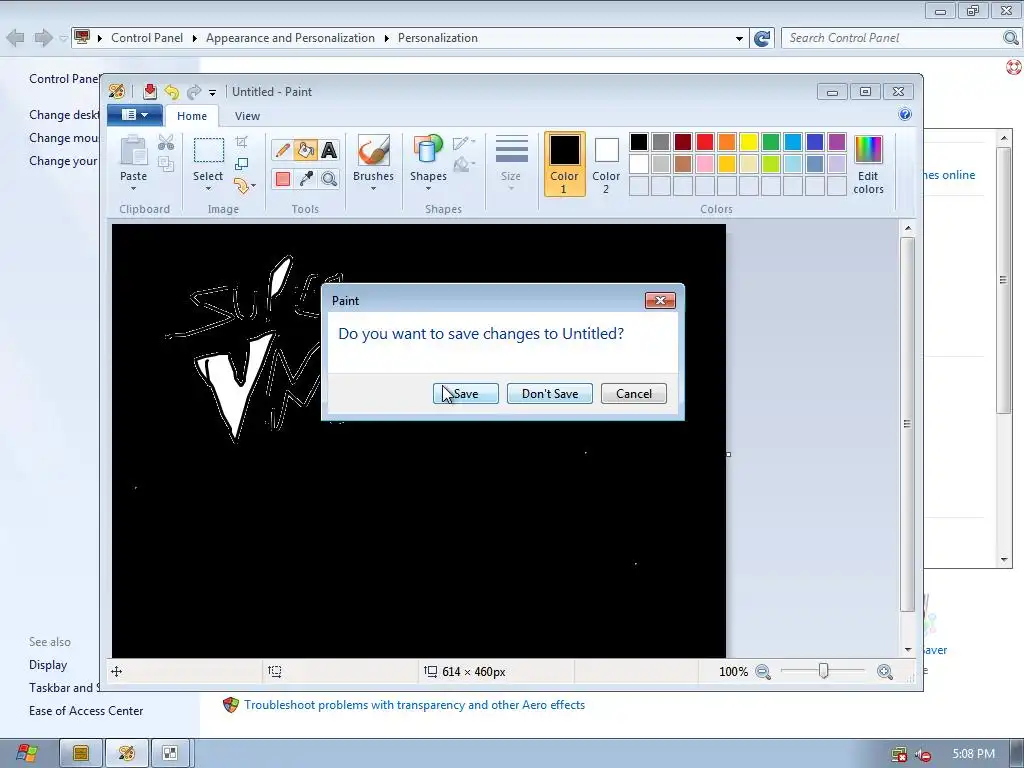Click in the Search Control Panel field
1024x768 pixels.
tap(892, 38)
